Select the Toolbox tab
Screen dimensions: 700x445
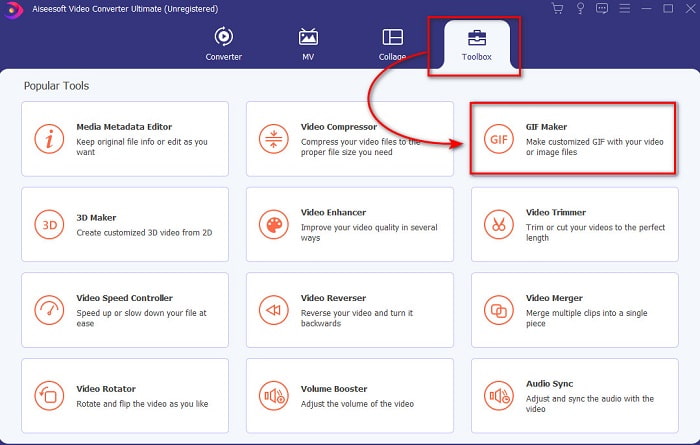(476, 45)
